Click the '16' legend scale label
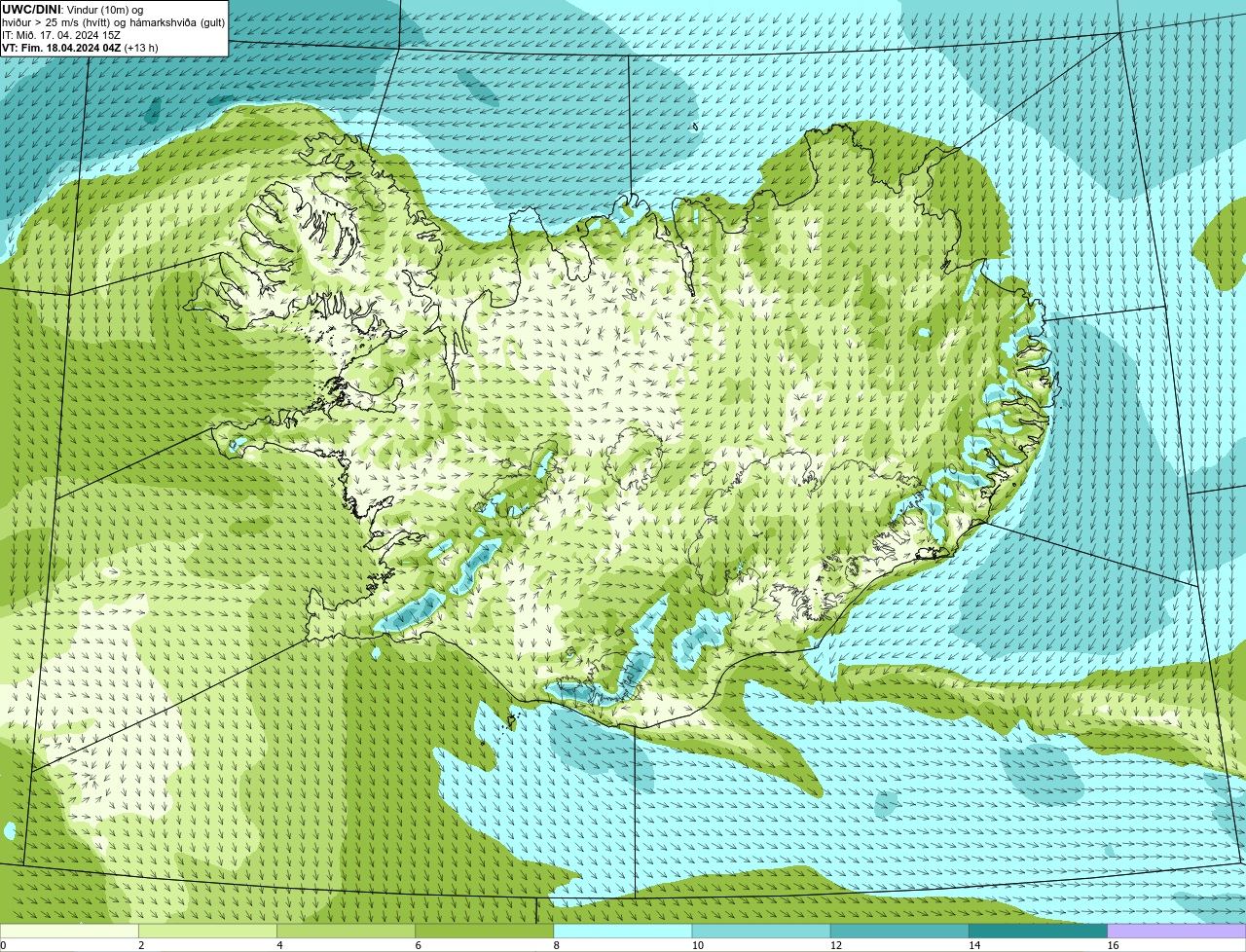The width and height of the screenshot is (1246, 952). [1113, 945]
